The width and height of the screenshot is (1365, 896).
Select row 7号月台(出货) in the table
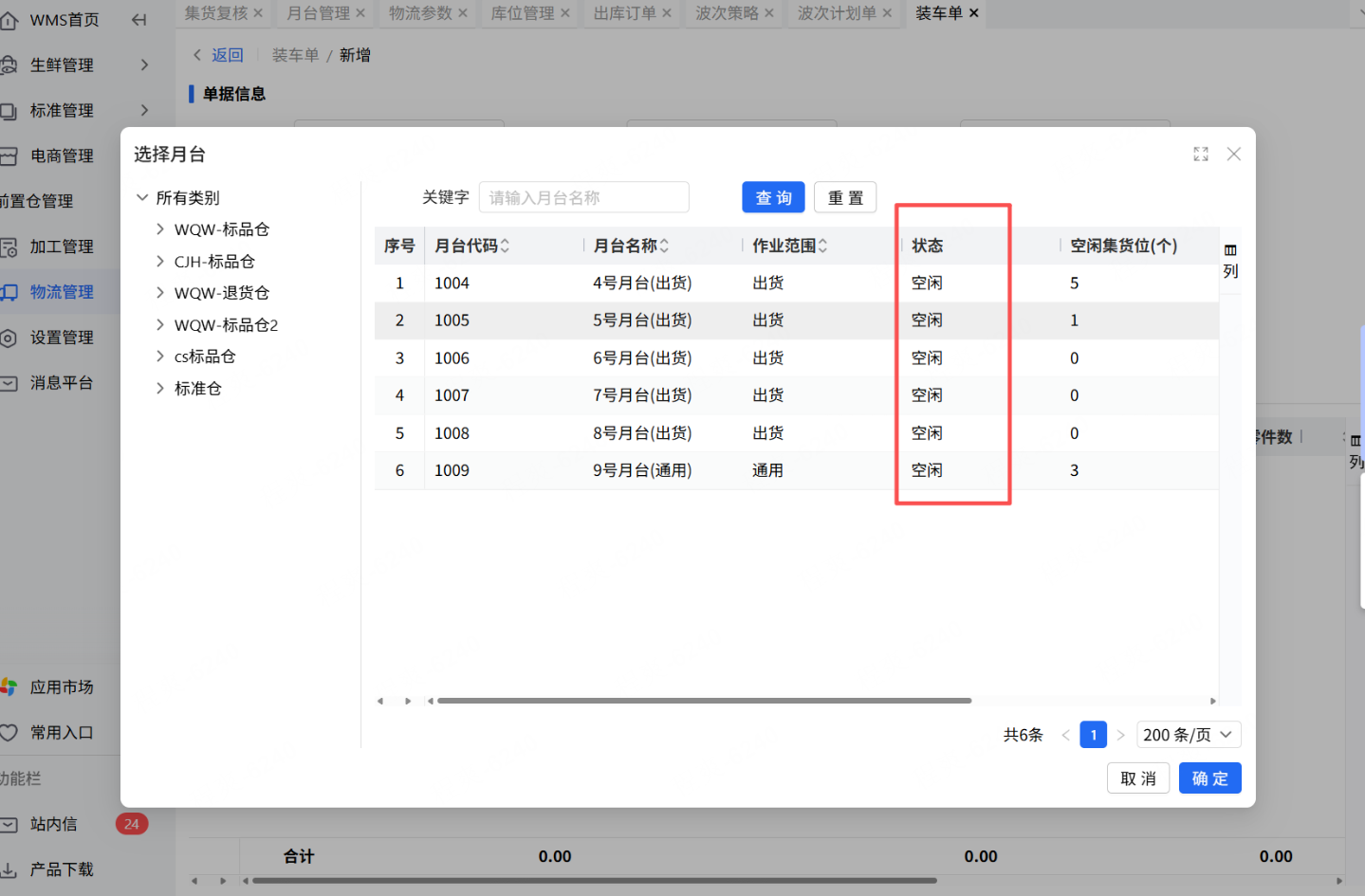pyautogui.click(x=797, y=395)
